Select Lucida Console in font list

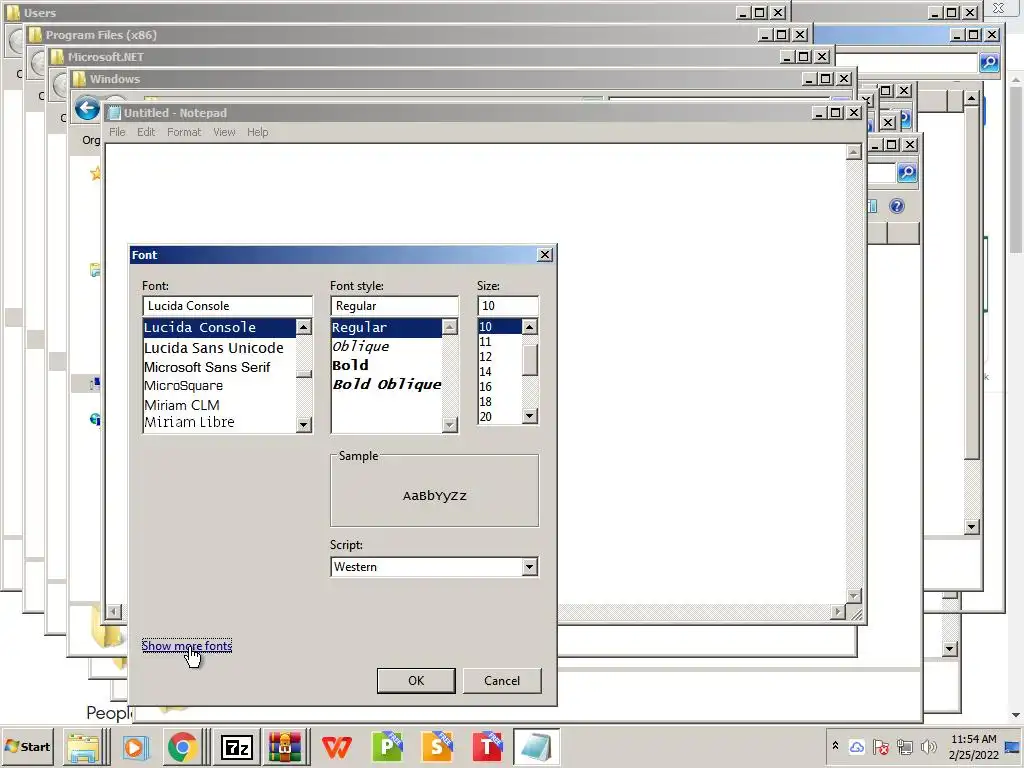pos(219,328)
